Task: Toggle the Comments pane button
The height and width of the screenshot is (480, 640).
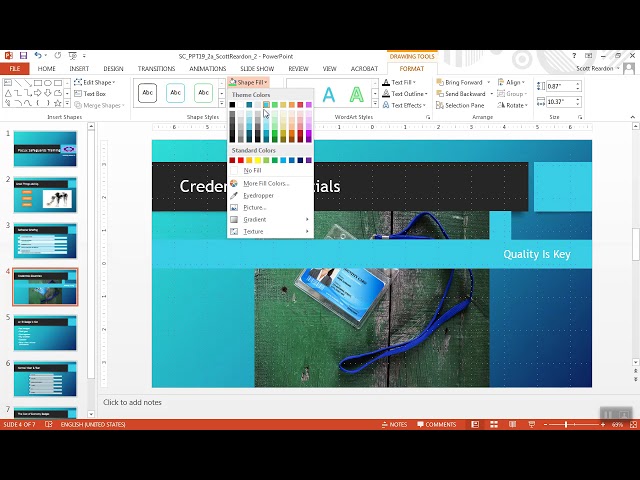Action: click(x=436, y=424)
